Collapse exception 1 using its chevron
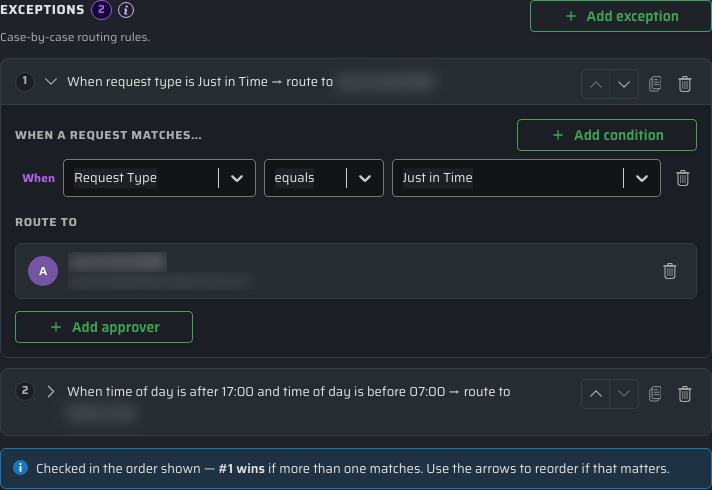This screenshot has width=712, height=490. (x=51, y=82)
